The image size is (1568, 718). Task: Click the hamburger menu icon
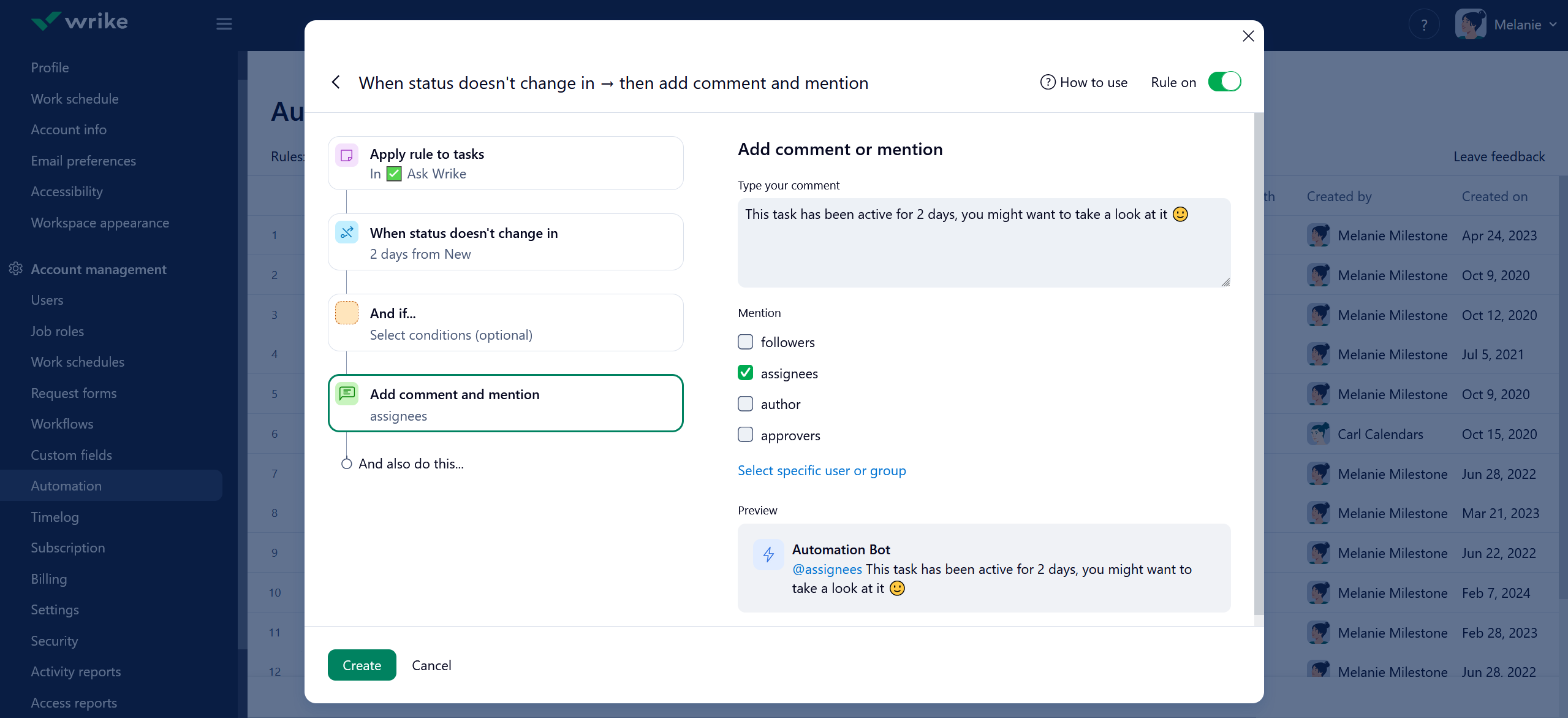pos(224,24)
